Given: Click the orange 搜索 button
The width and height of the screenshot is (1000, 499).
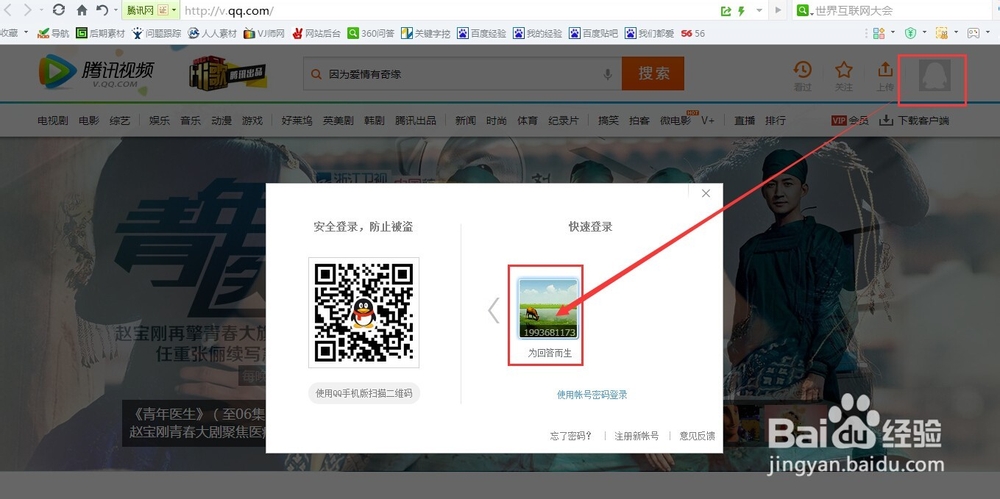Looking at the screenshot, I should click(x=653, y=73).
